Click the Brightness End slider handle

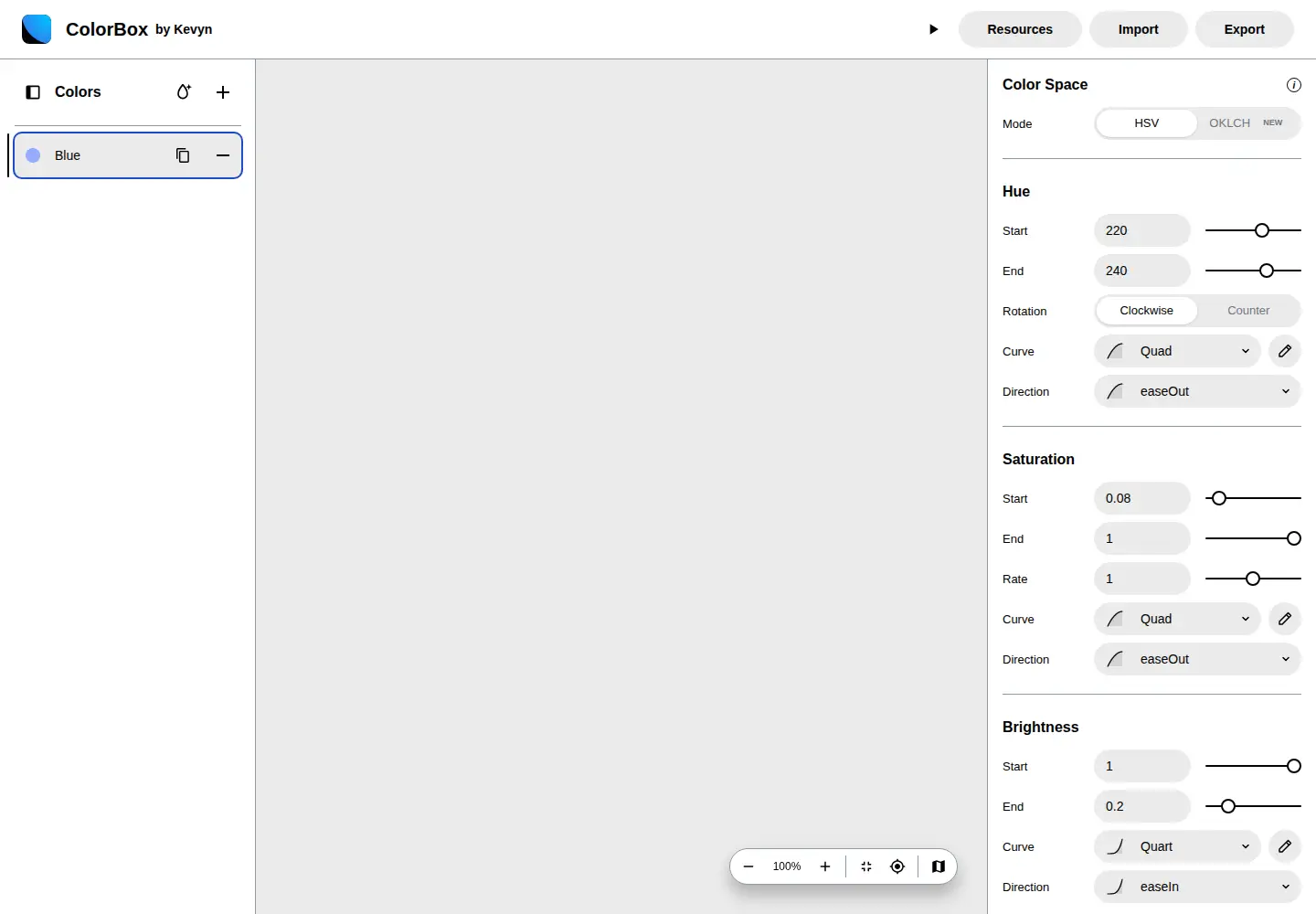(x=1228, y=806)
